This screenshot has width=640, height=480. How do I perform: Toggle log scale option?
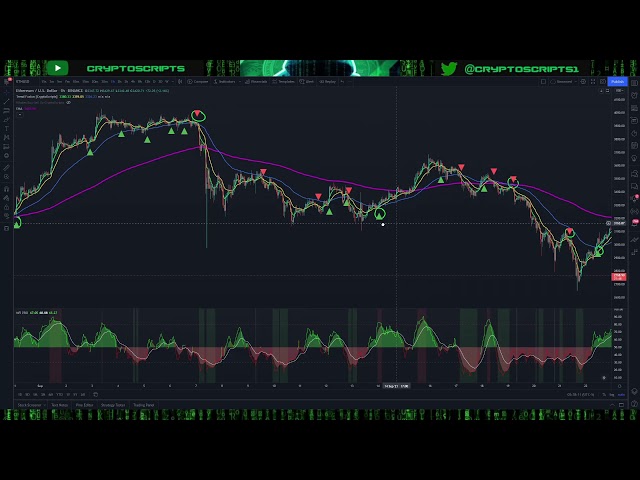611,395
